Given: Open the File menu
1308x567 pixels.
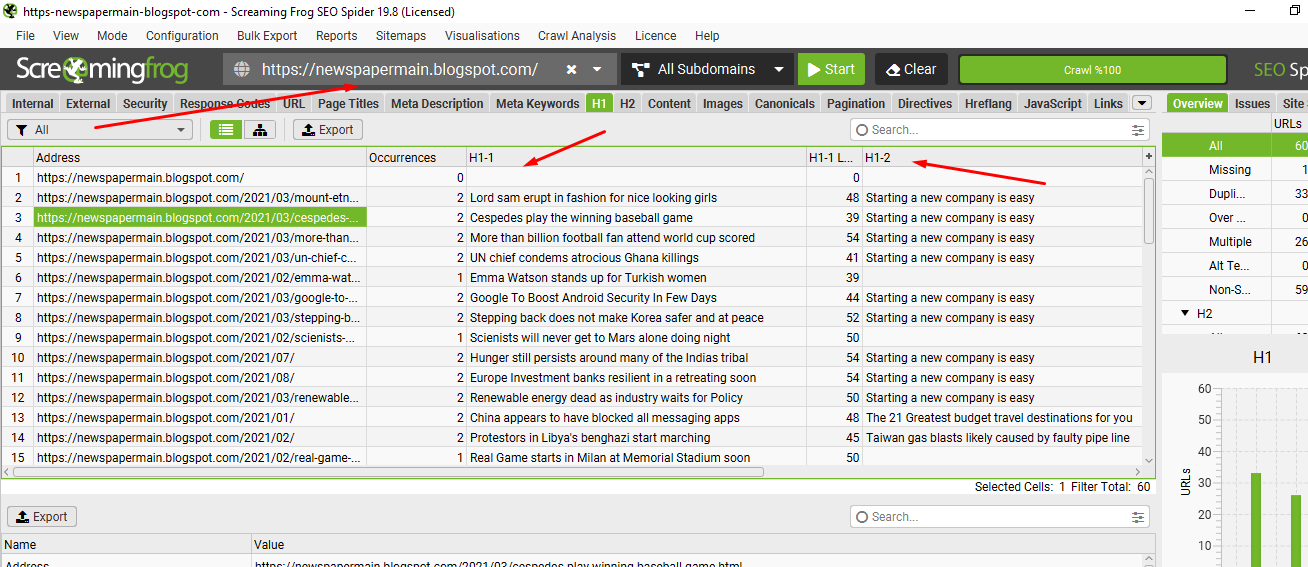Looking at the screenshot, I should 25,36.
